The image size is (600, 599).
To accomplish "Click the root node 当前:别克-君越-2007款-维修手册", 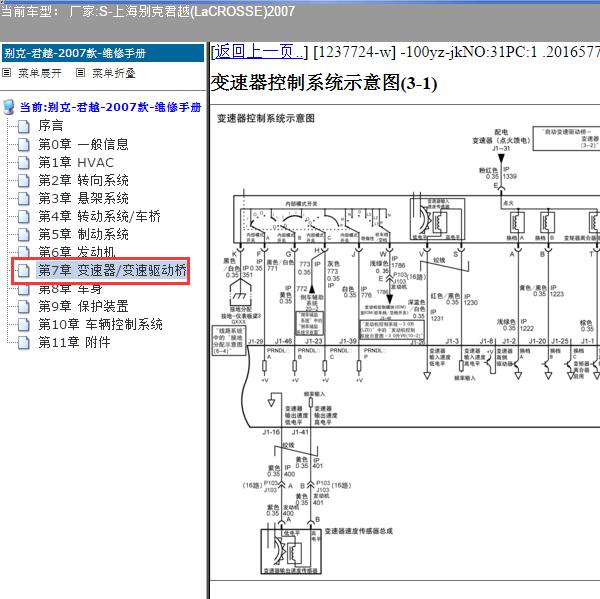I will [111, 107].
